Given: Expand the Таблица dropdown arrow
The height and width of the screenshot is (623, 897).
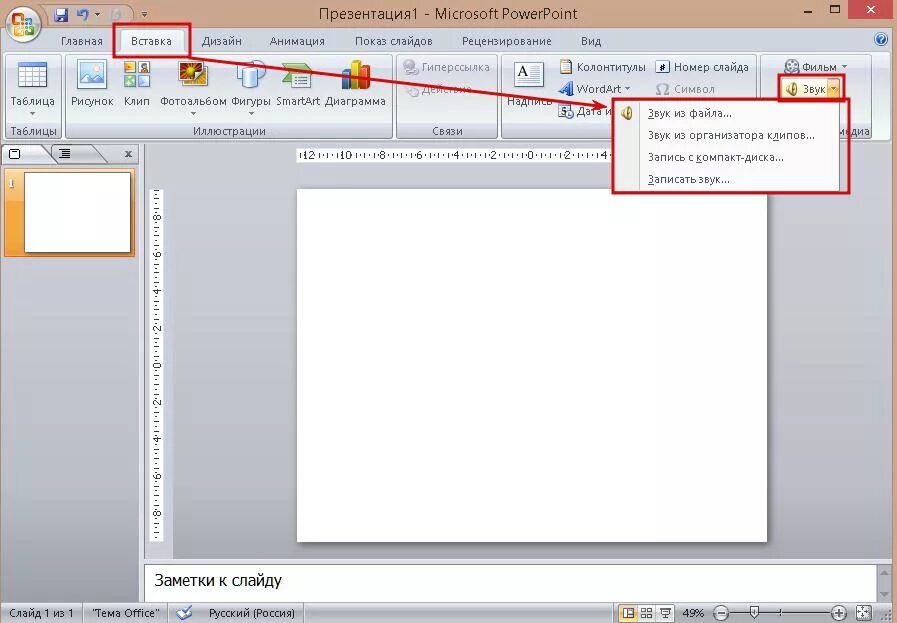Looking at the screenshot, I should coord(33,113).
